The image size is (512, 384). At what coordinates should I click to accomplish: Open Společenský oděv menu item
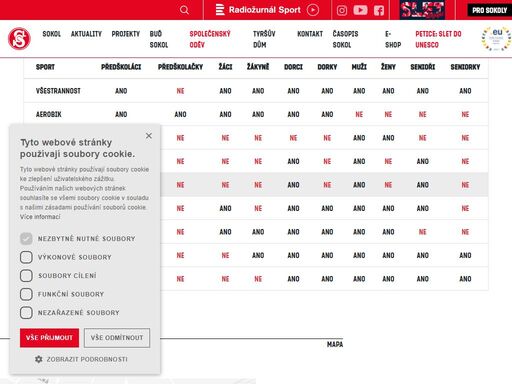pyautogui.click(x=210, y=39)
